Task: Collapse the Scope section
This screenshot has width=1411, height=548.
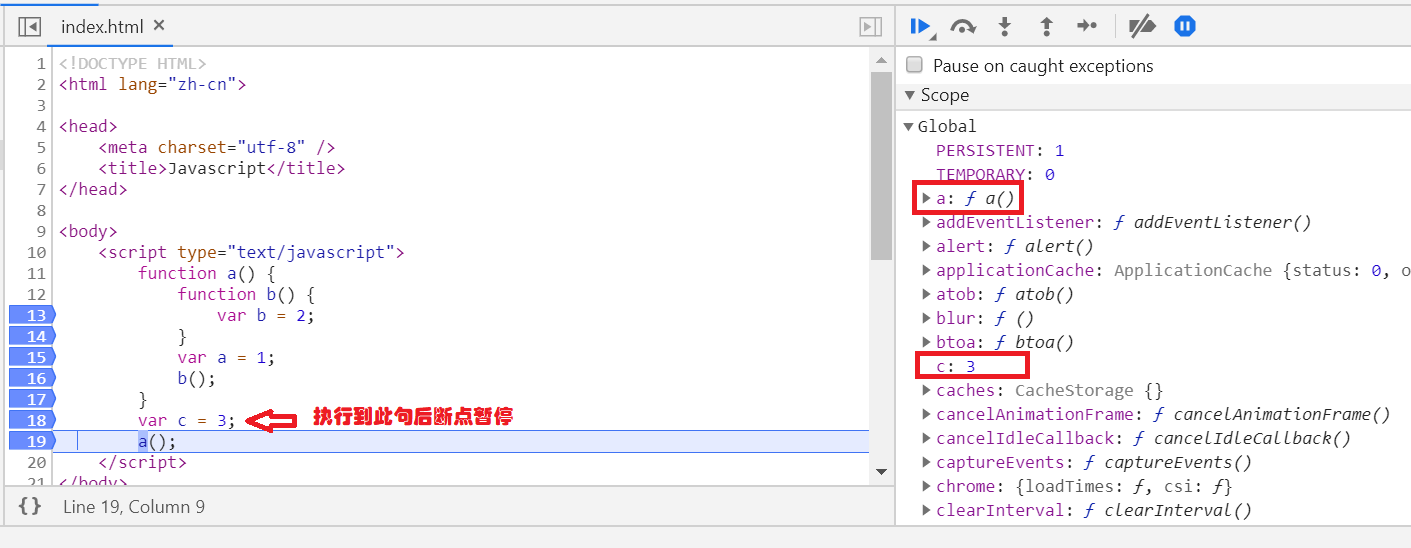Action: coord(910,95)
